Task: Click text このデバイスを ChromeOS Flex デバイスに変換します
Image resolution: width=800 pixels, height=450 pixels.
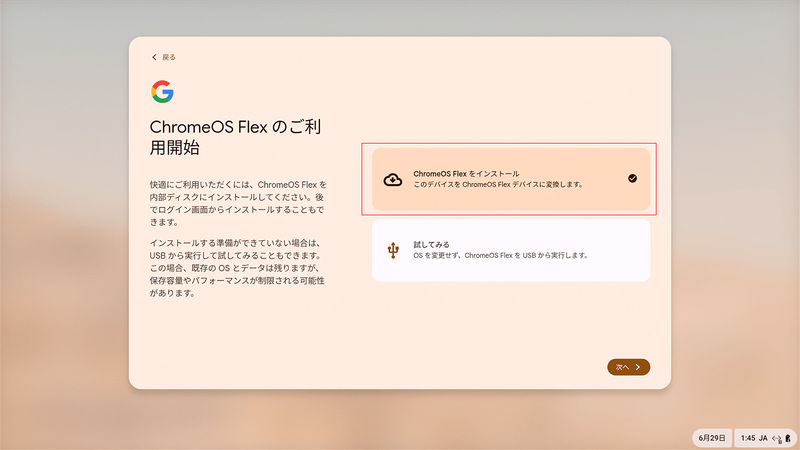Action: coord(498,185)
